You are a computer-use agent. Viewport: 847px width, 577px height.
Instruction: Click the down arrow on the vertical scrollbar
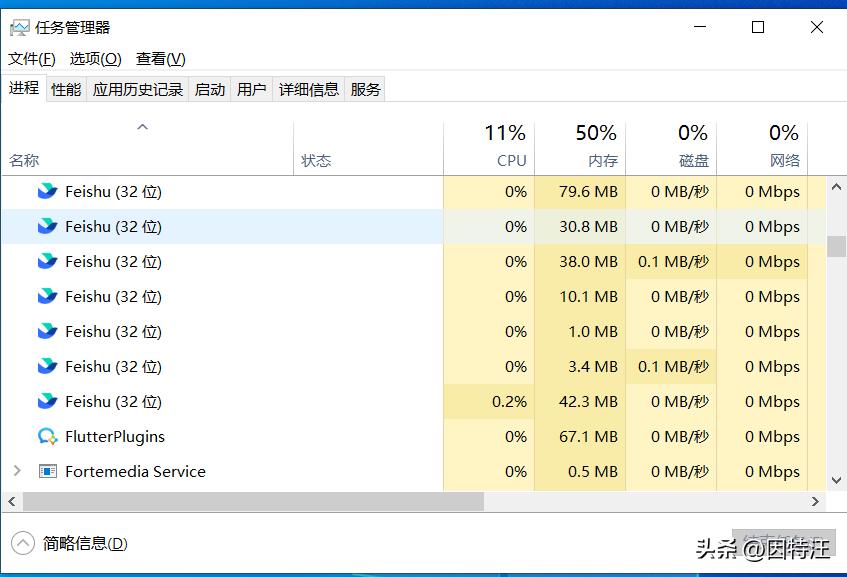(835, 481)
